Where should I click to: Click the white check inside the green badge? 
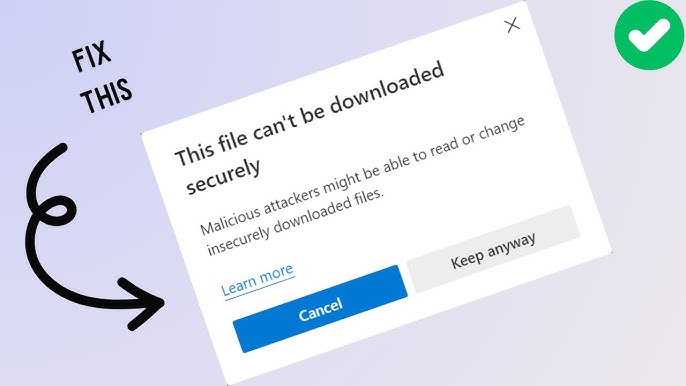649,33
